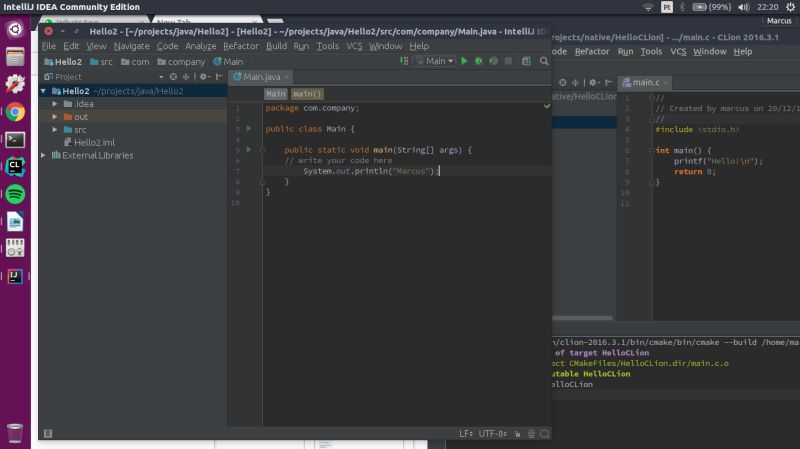Stop the running process with the square icon
Screen dimensions: 800x449
pyautogui.click(x=508, y=61)
